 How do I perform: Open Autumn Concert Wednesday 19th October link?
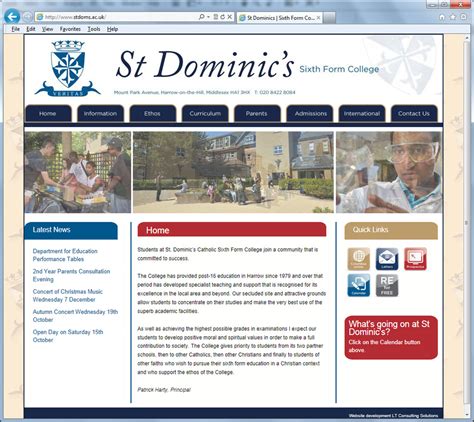click(x=75, y=316)
